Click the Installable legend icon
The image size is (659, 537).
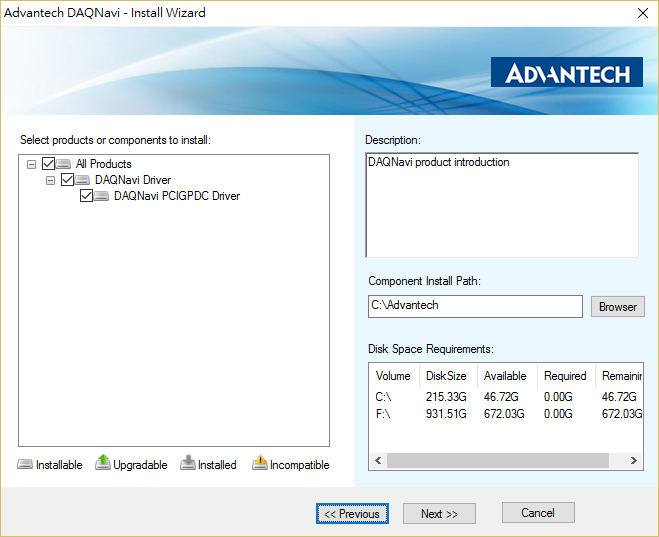click(25, 464)
